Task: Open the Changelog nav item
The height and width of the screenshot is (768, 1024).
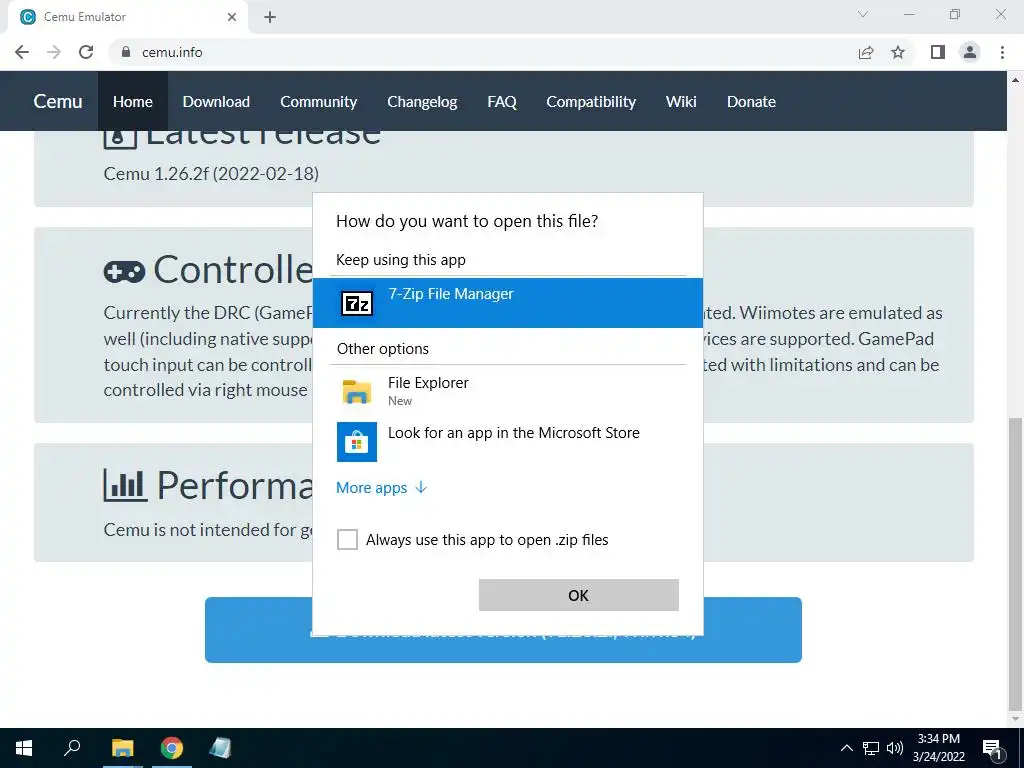Action: click(422, 101)
